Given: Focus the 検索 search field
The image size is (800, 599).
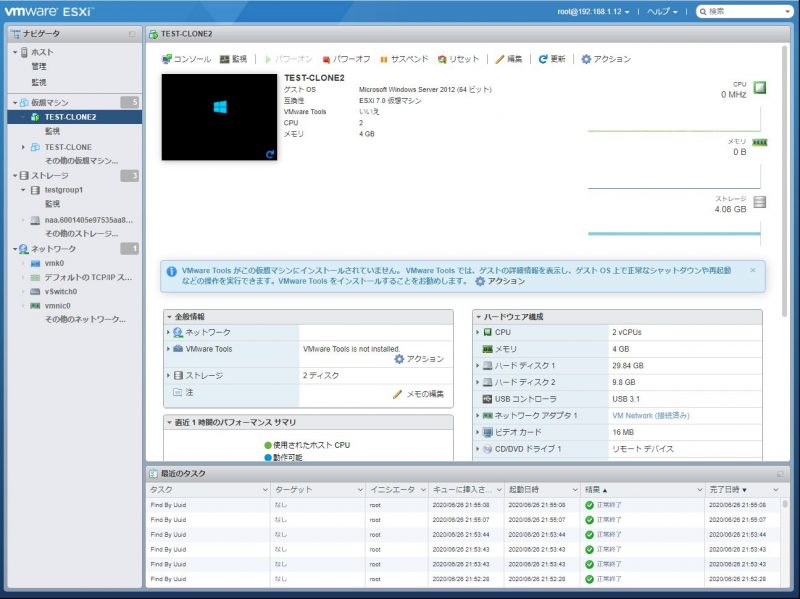Looking at the screenshot, I should [x=742, y=11].
